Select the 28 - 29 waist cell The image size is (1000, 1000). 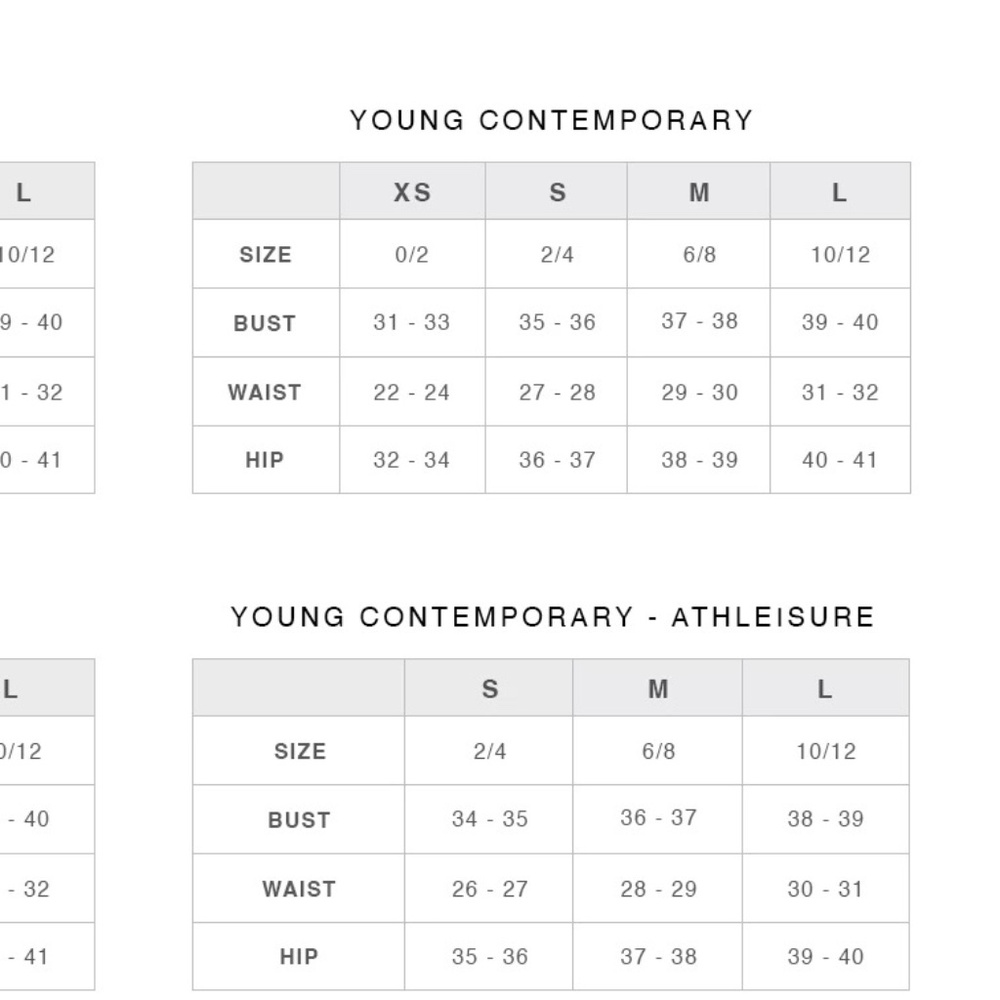(x=658, y=888)
